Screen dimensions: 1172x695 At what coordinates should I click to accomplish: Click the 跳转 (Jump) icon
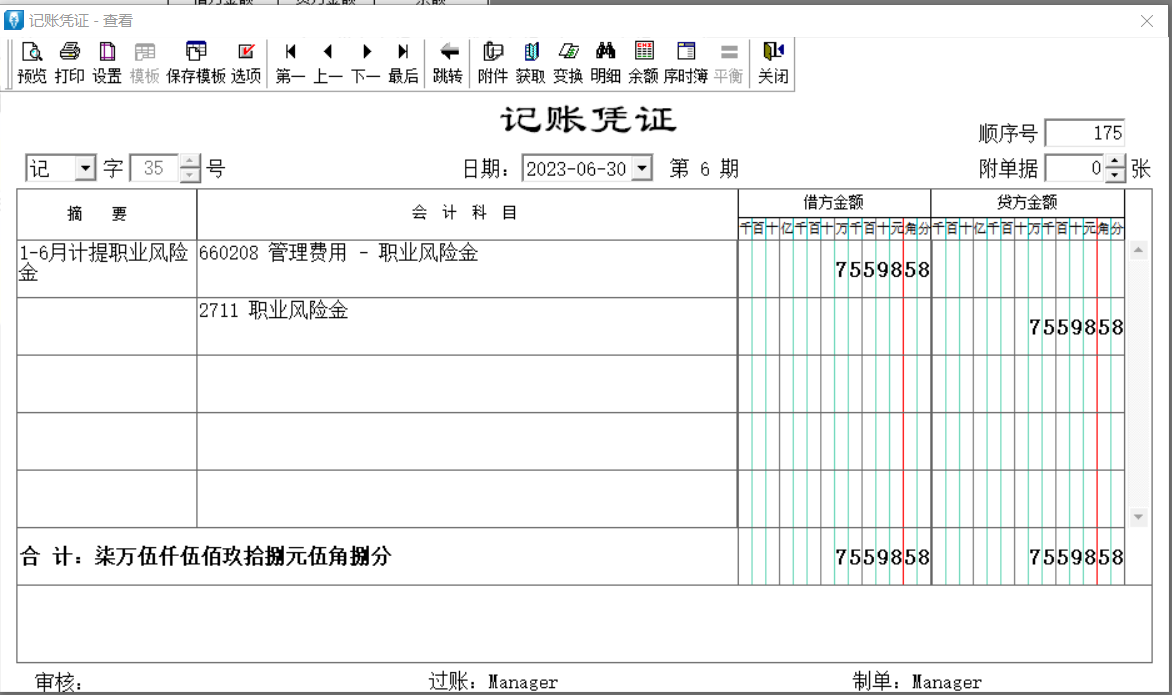[448, 62]
